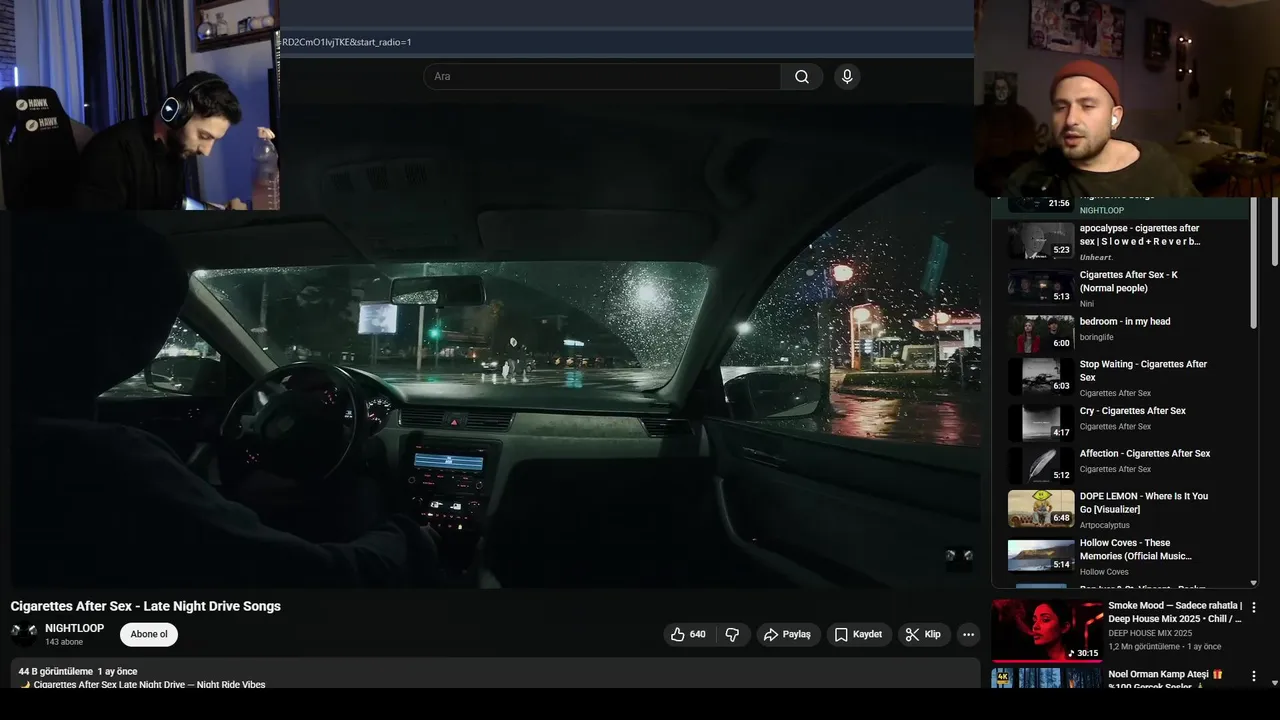Screen dimensions: 1280x720
Task: Click the video title text
Action: (146, 606)
